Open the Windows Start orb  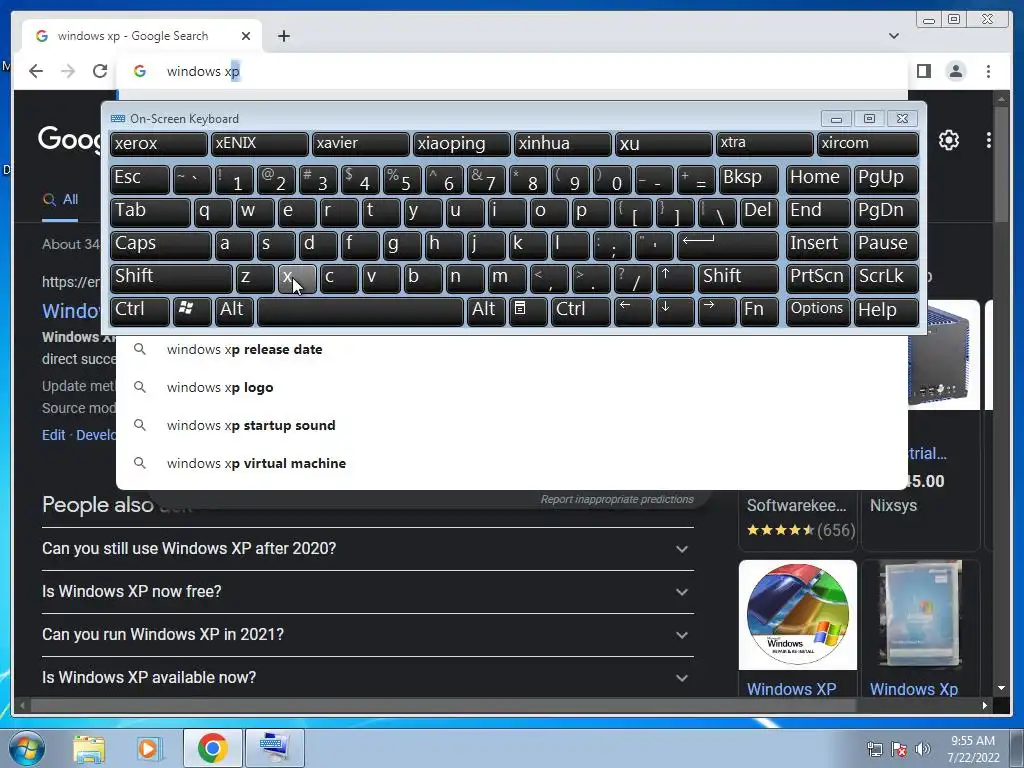(x=26, y=748)
